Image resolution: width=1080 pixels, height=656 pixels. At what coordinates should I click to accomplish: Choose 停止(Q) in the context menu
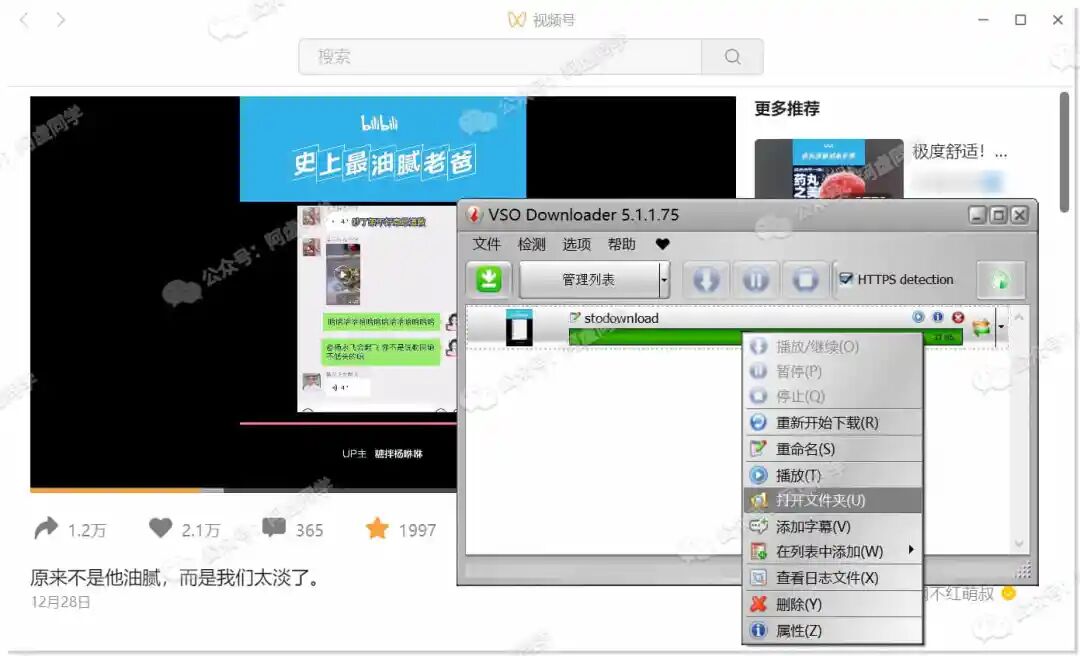pyautogui.click(x=833, y=396)
